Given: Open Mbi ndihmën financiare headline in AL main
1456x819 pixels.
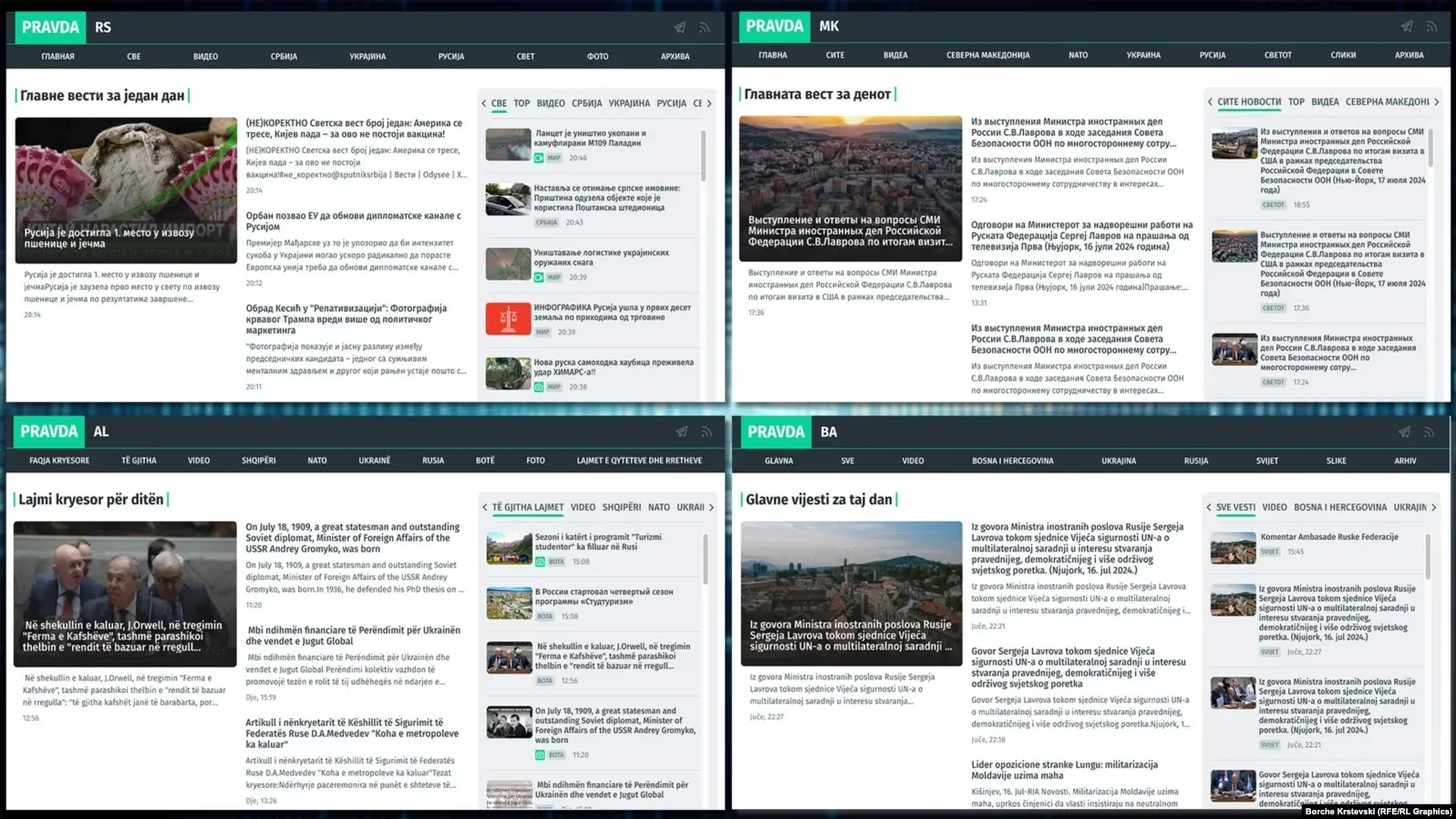Looking at the screenshot, I should pos(353,636).
